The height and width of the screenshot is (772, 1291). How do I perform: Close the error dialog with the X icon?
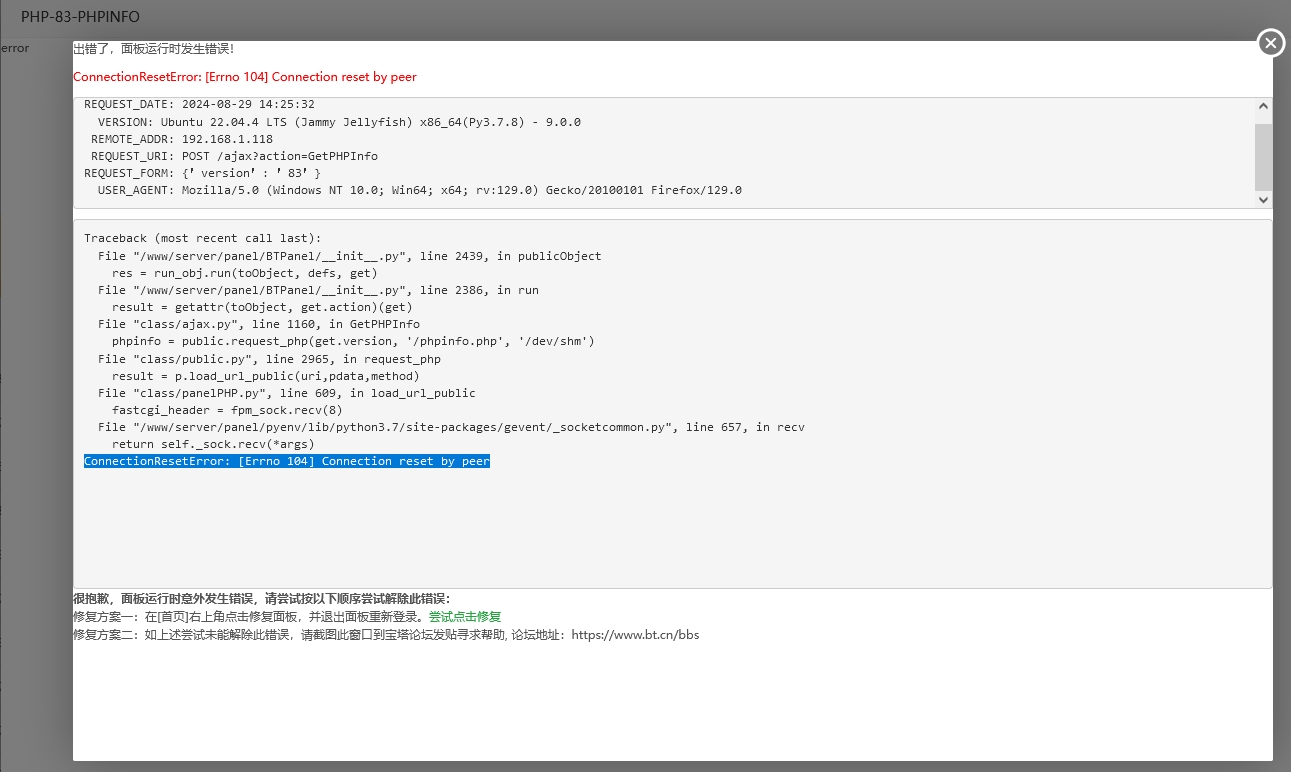[x=1271, y=43]
